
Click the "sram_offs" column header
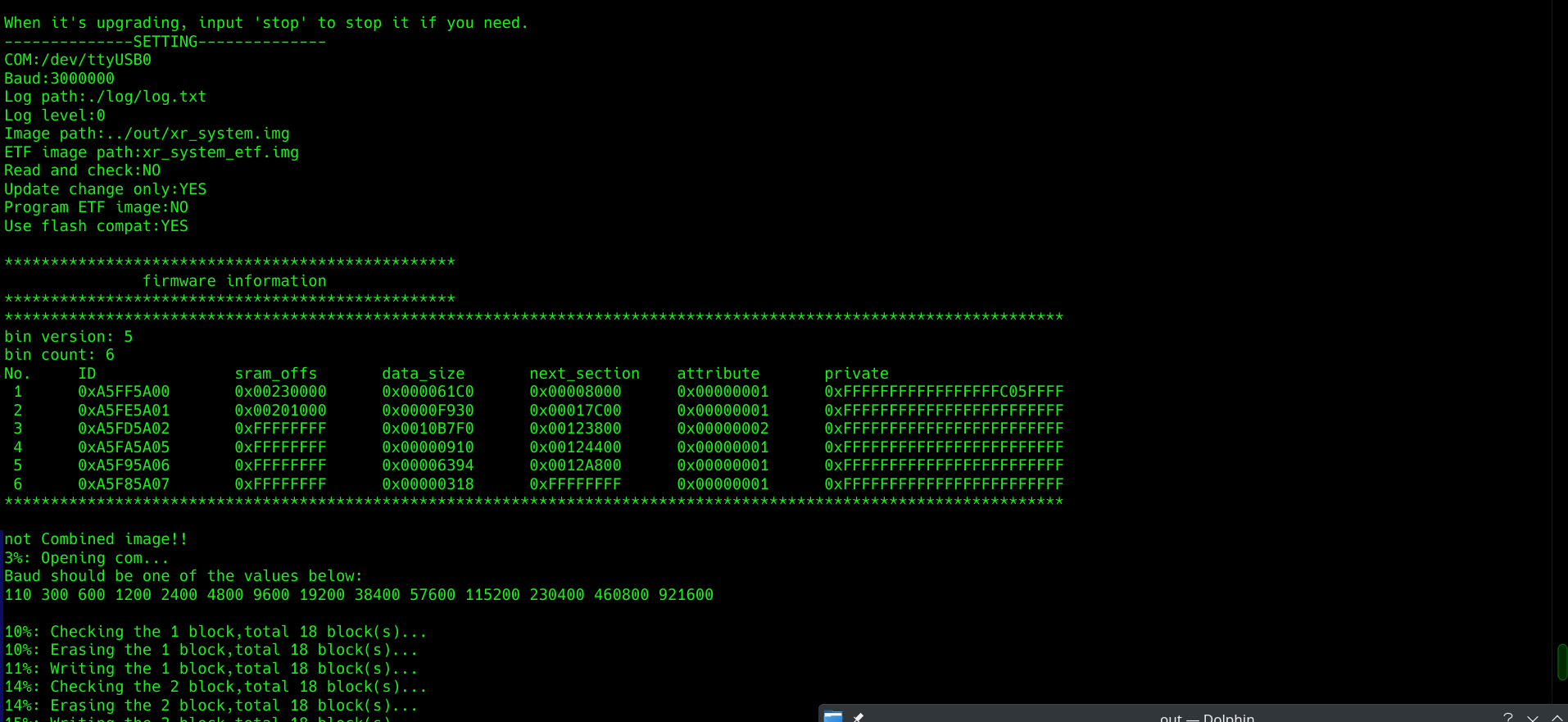pyautogui.click(x=276, y=374)
